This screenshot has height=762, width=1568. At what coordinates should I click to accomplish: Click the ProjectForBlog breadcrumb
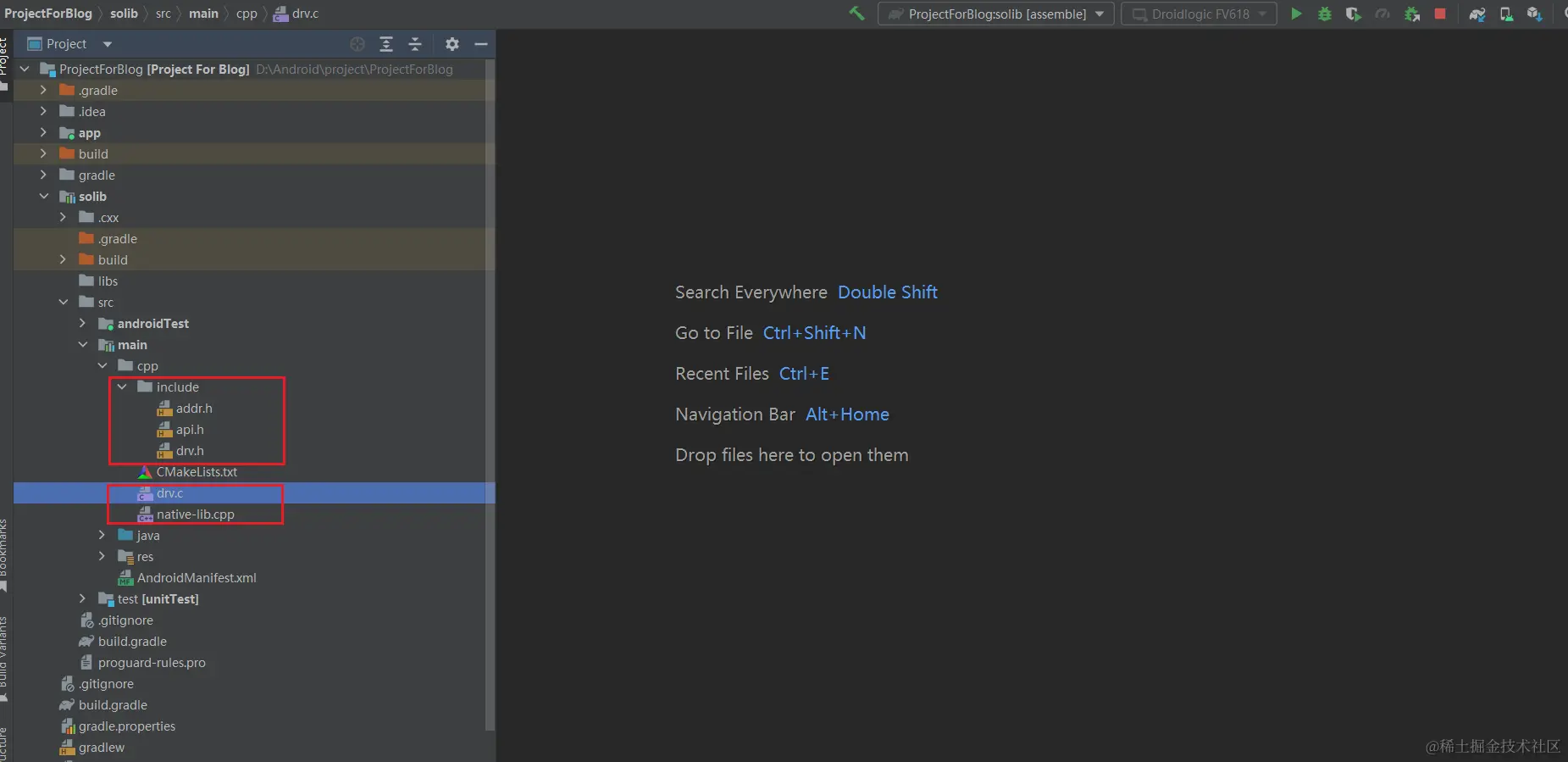48,14
